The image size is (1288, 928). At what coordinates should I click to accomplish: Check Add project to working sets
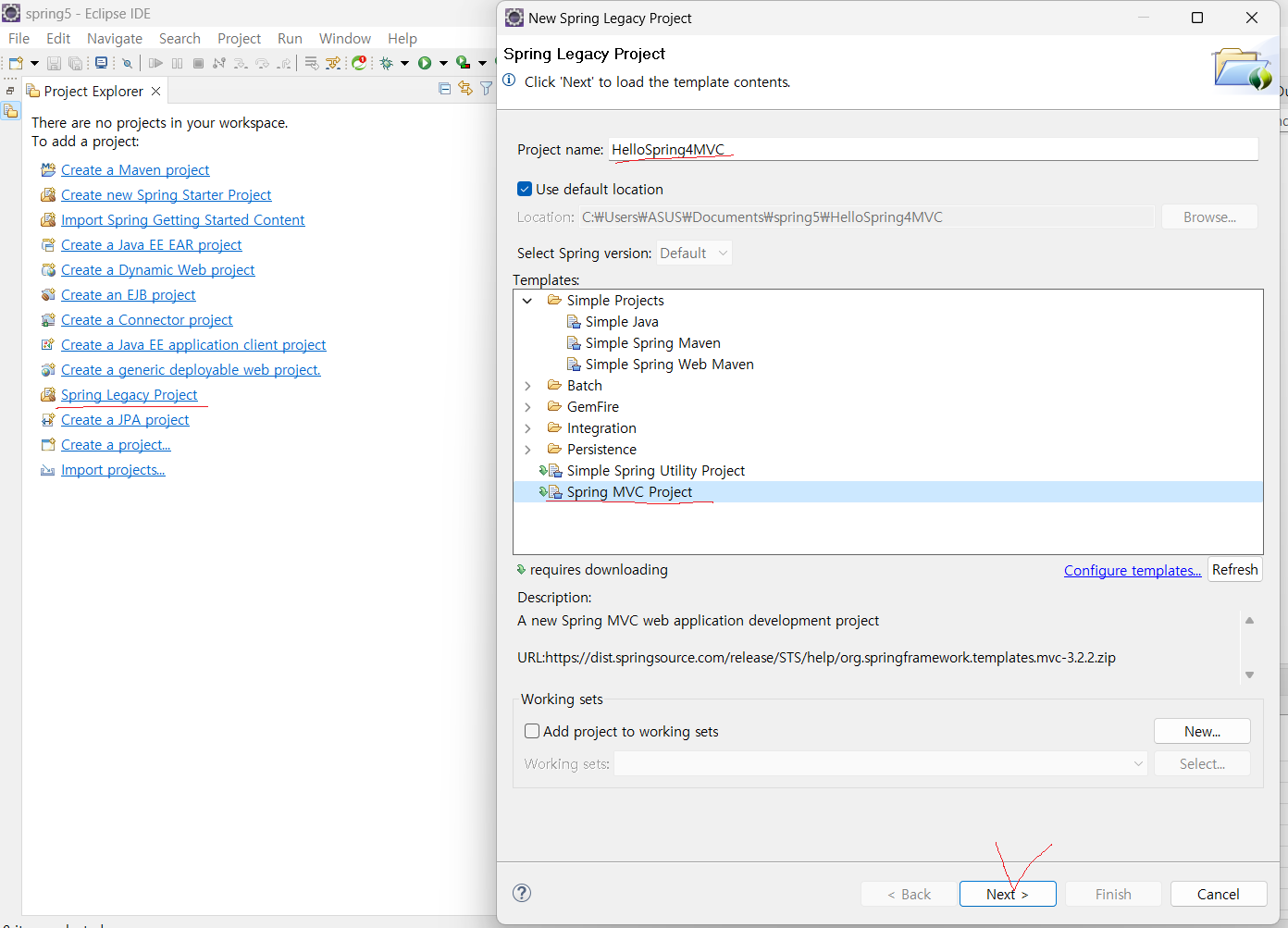pos(532,731)
